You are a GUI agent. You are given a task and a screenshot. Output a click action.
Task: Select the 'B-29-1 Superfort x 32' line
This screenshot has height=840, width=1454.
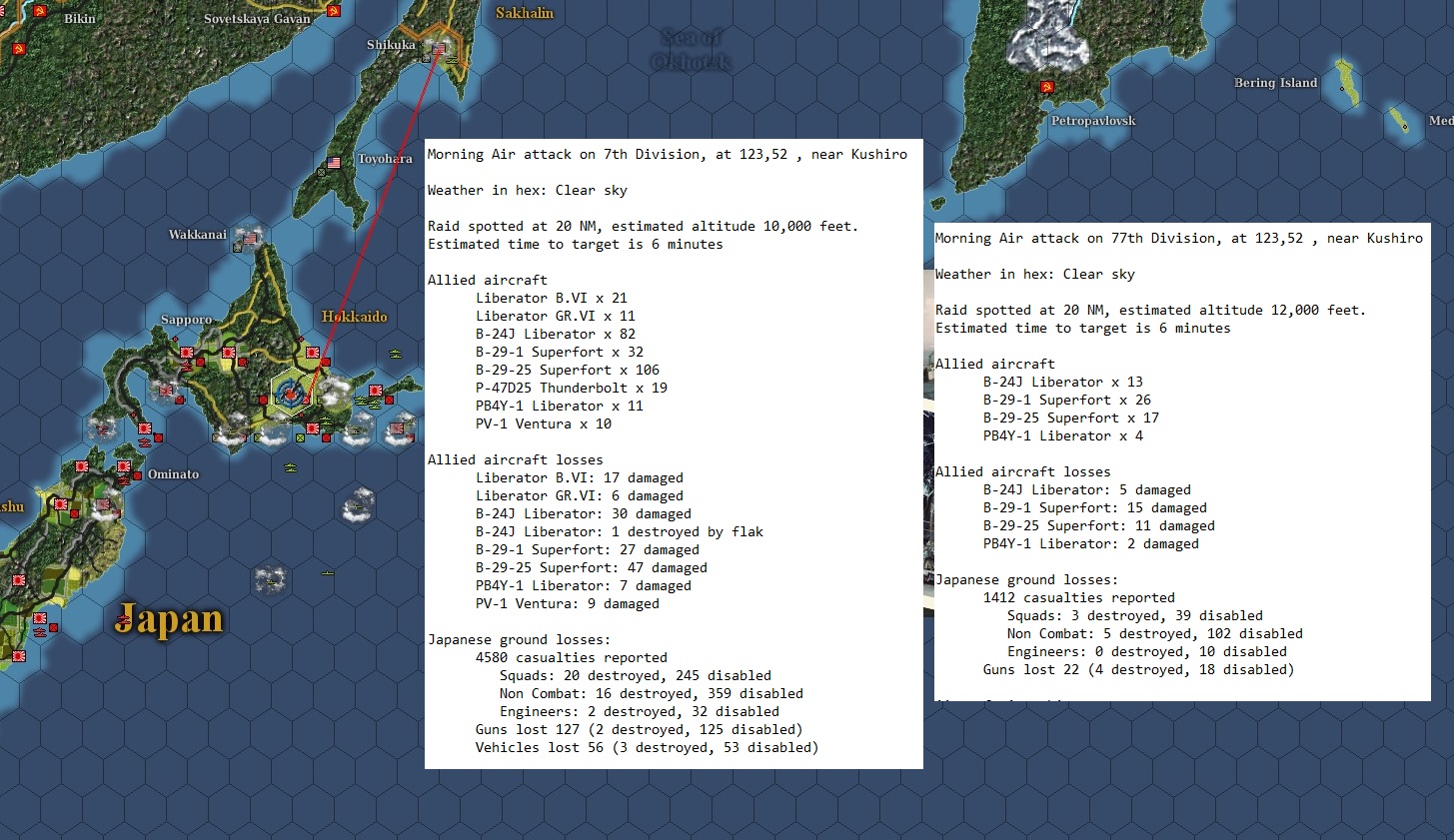pos(560,352)
